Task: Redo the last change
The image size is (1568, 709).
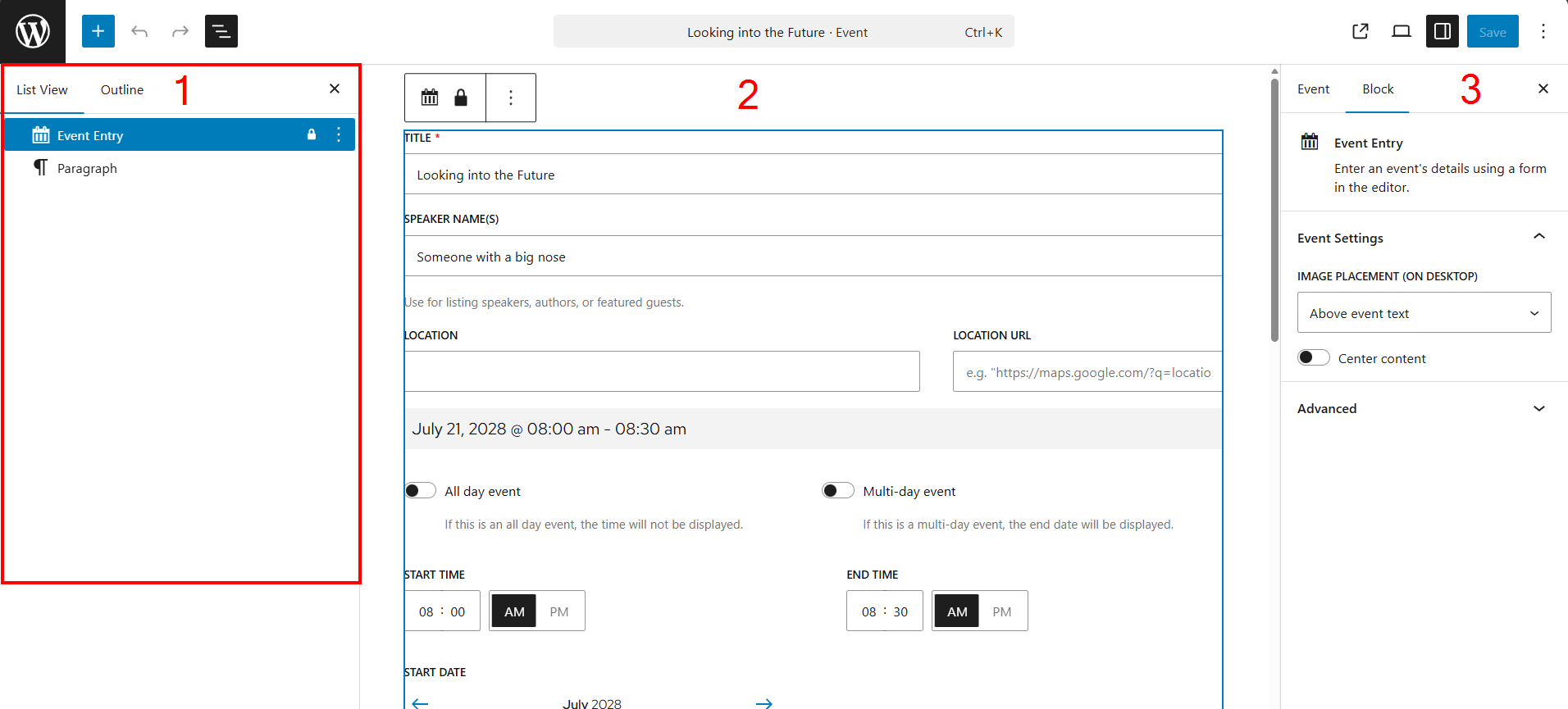Action: coord(180,31)
